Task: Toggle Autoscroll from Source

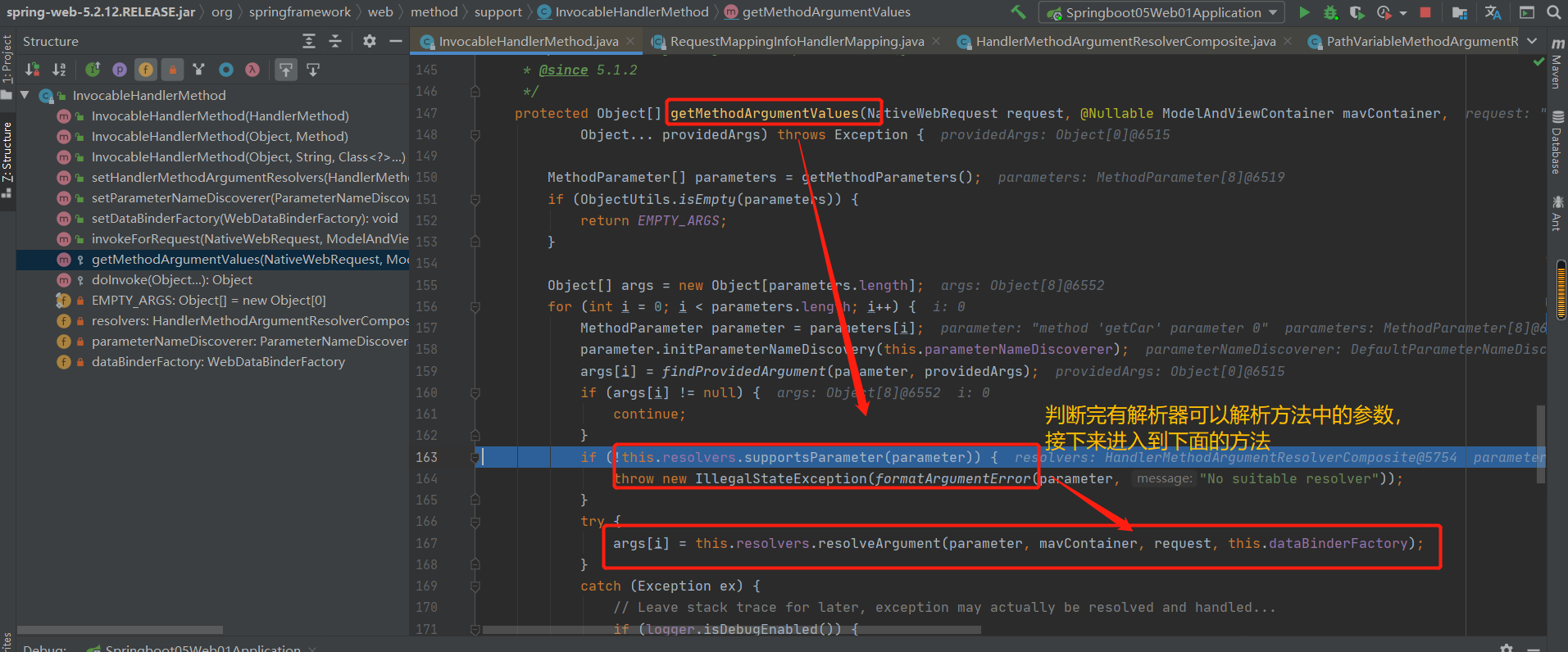Action: [x=313, y=70]
